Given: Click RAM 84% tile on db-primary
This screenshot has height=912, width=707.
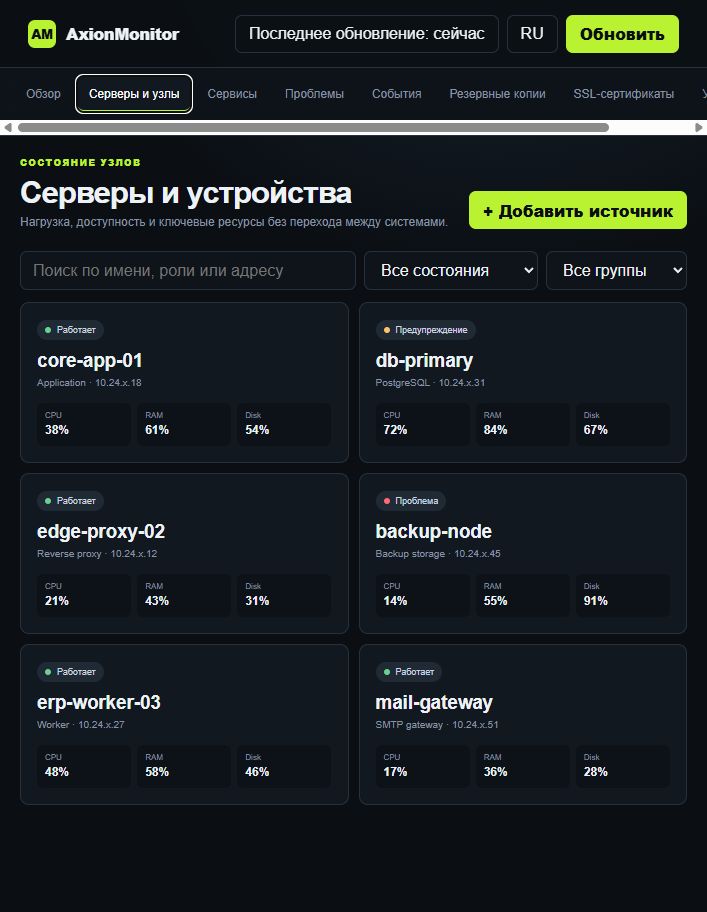Looking at the screenshot, I should coord(523,424).
